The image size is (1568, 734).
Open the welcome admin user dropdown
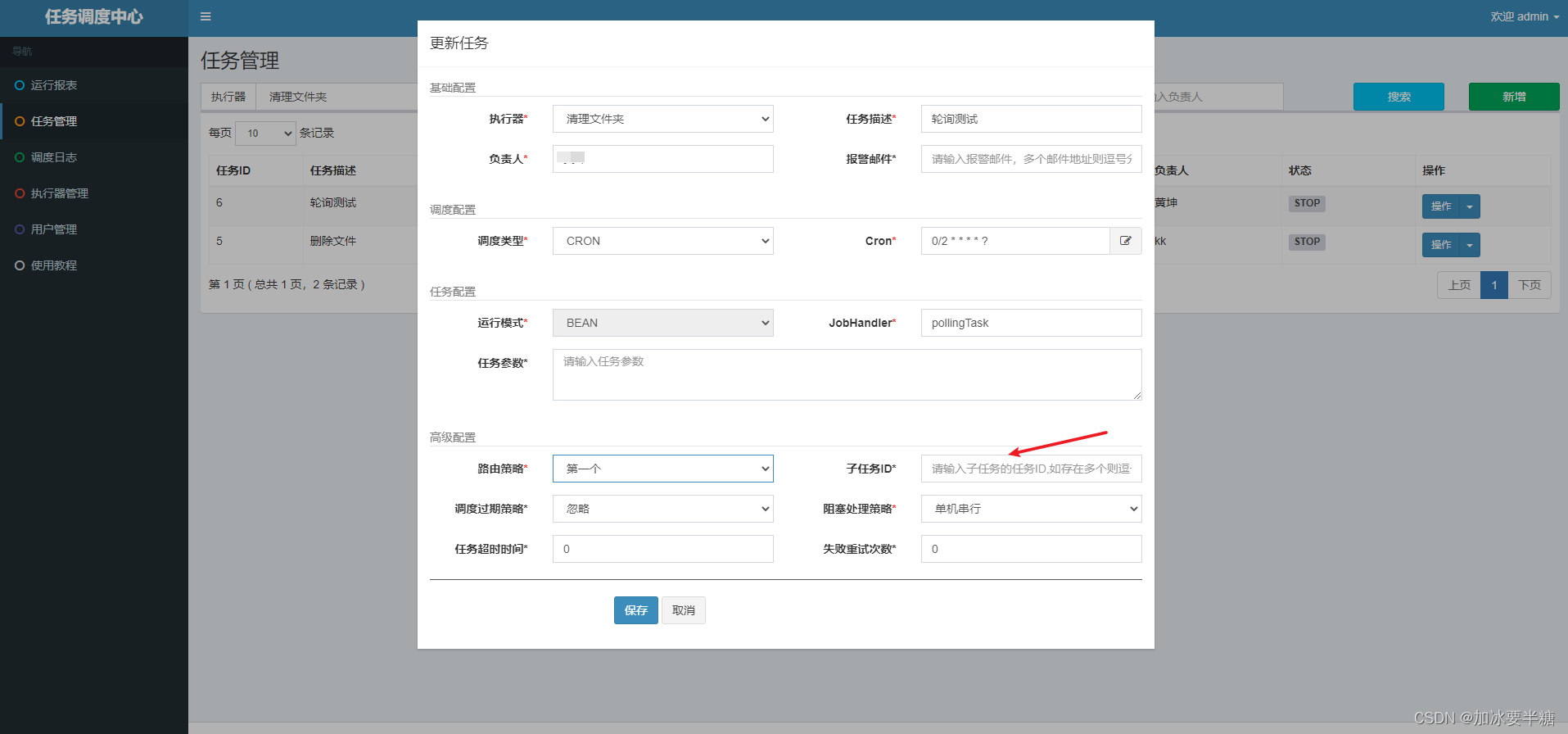pos(1525,16)
